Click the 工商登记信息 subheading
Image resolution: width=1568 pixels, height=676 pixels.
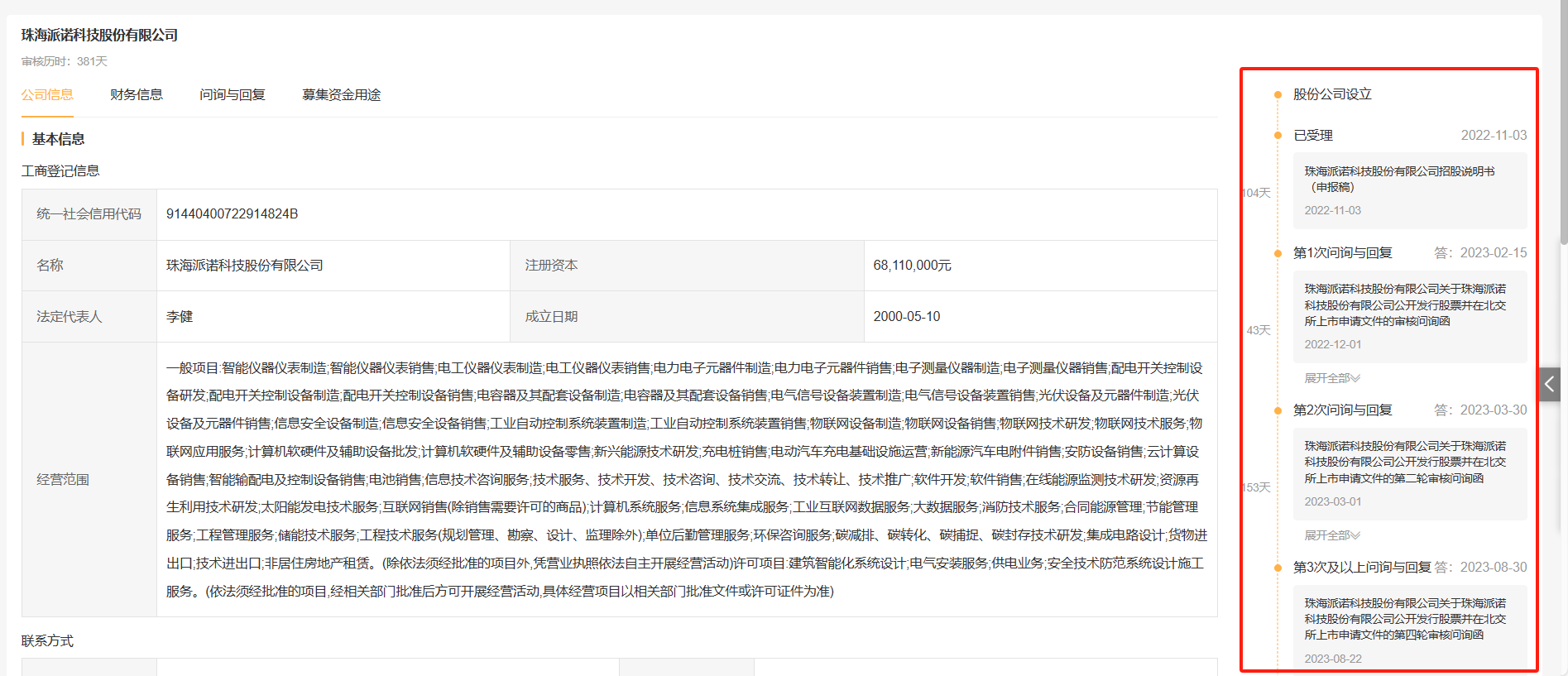[60, 171]
